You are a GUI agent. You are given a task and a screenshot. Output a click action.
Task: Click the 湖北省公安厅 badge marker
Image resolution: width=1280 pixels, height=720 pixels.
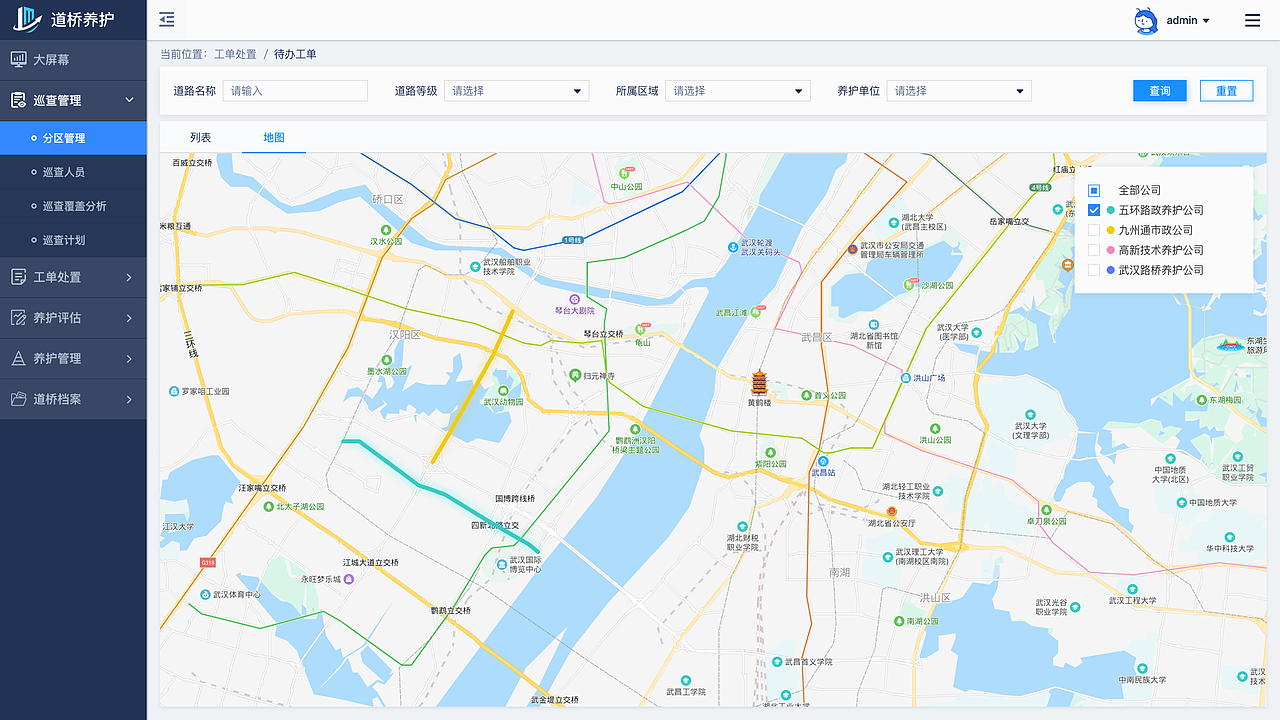pyautogui.click(x=892, y=511)
